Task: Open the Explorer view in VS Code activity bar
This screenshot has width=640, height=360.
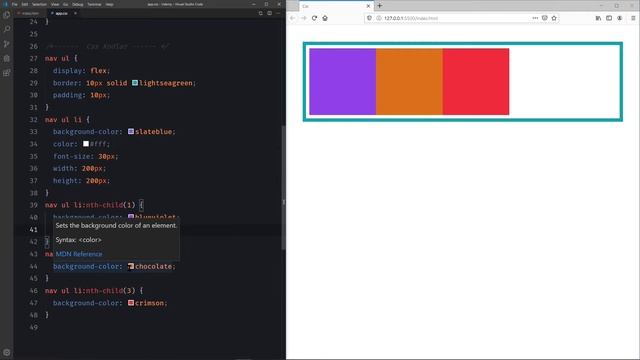Action: 7,15
